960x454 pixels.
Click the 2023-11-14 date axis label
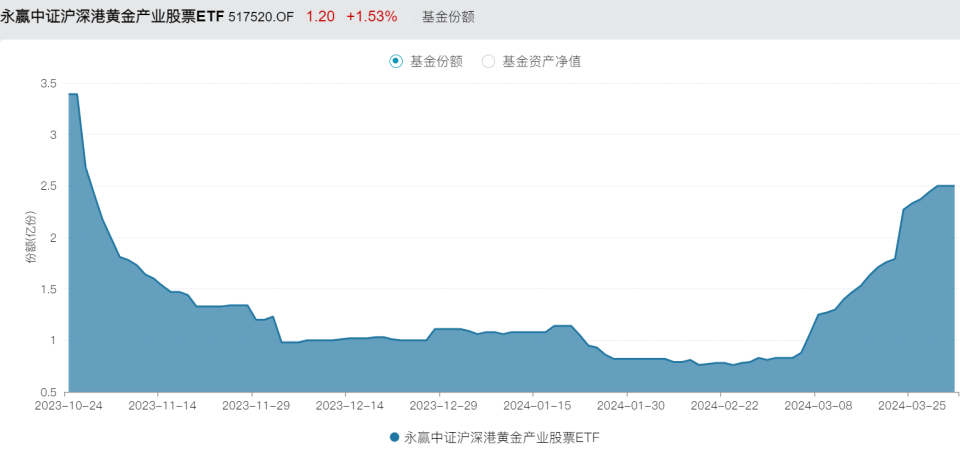tap(158, 405)
